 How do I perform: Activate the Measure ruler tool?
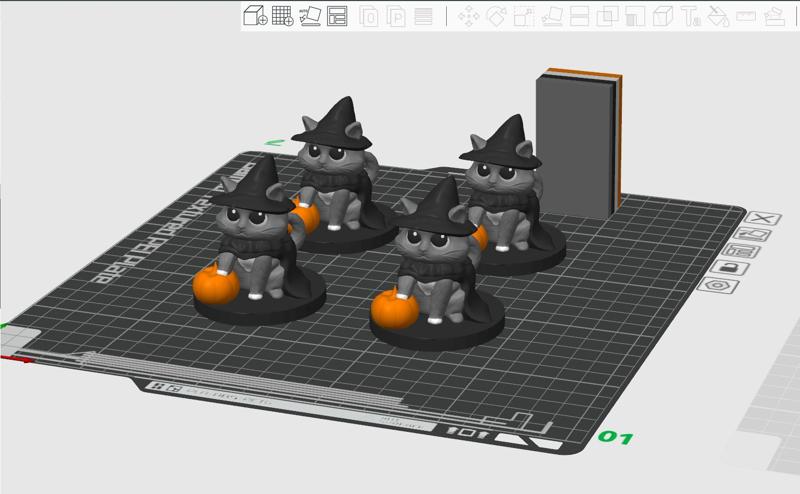coord(746,17)
